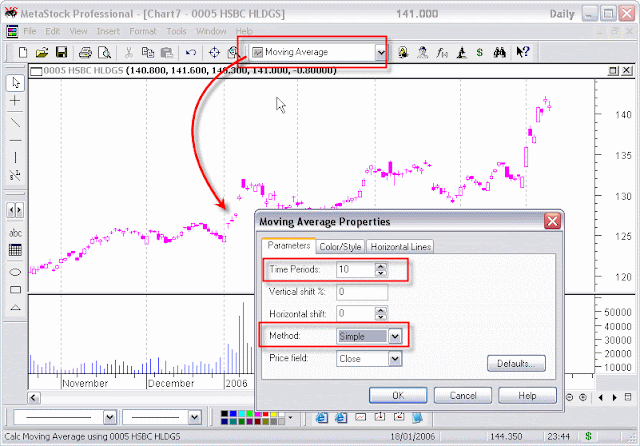The width and height of the screenshot is (640, 446).
Task: Click the Defaults... button
Action: coord(516,363)
